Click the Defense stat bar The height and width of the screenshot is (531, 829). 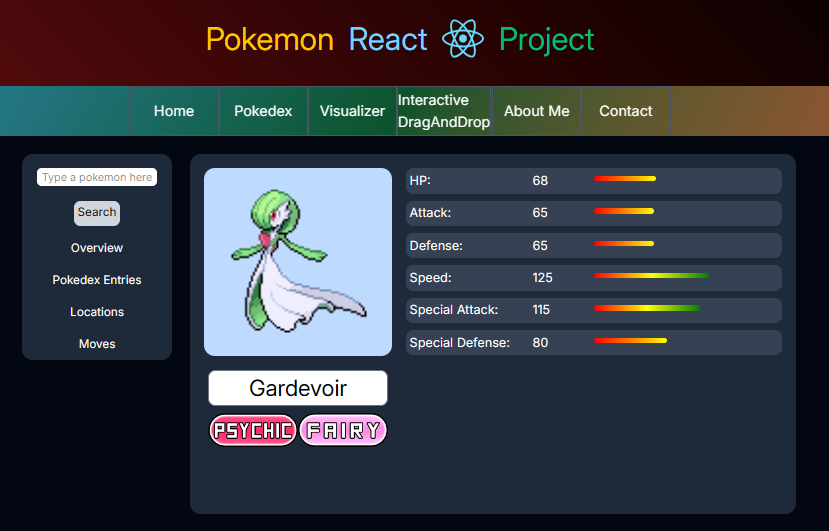624,243
